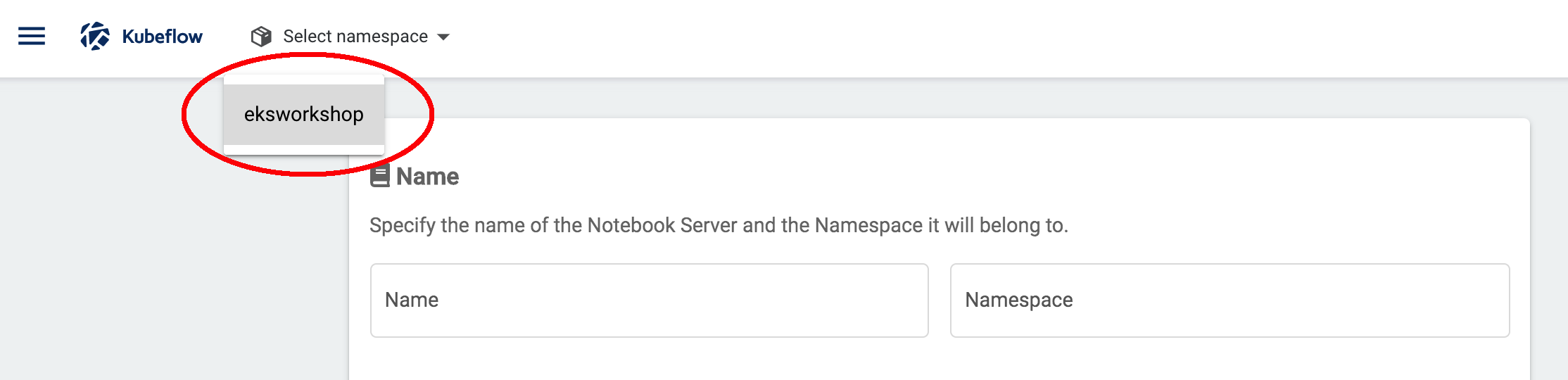This screenshot has height=380, width=1568.
Task: Expand the Select namespace dropdown arrow
Action: click(x=443, y=37)
